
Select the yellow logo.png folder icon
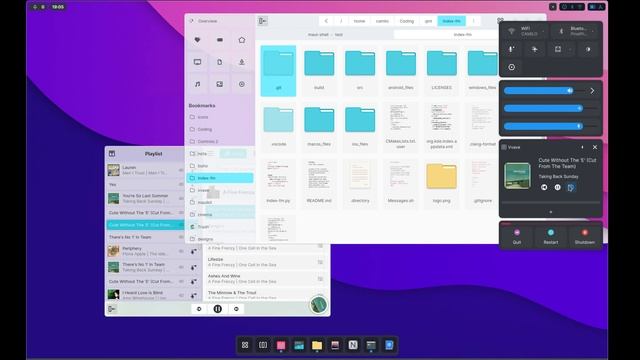(442, 176)
